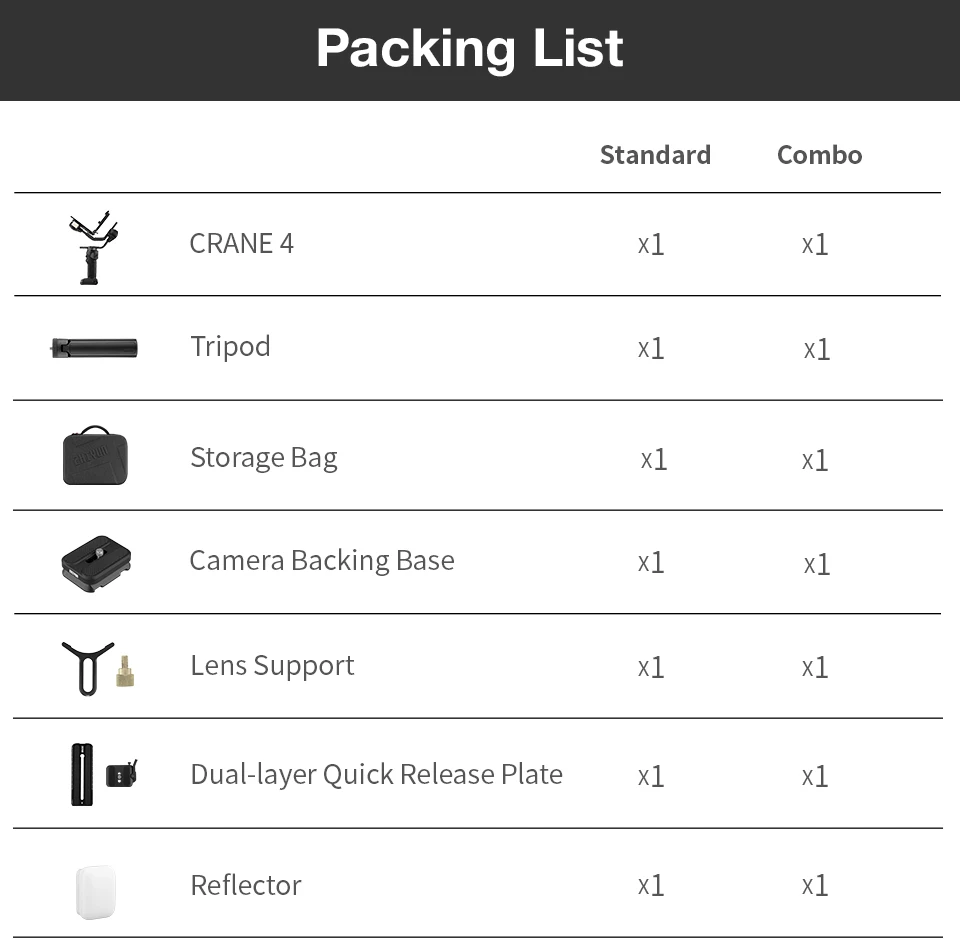Click the Reflector text label

pos(245,885)
